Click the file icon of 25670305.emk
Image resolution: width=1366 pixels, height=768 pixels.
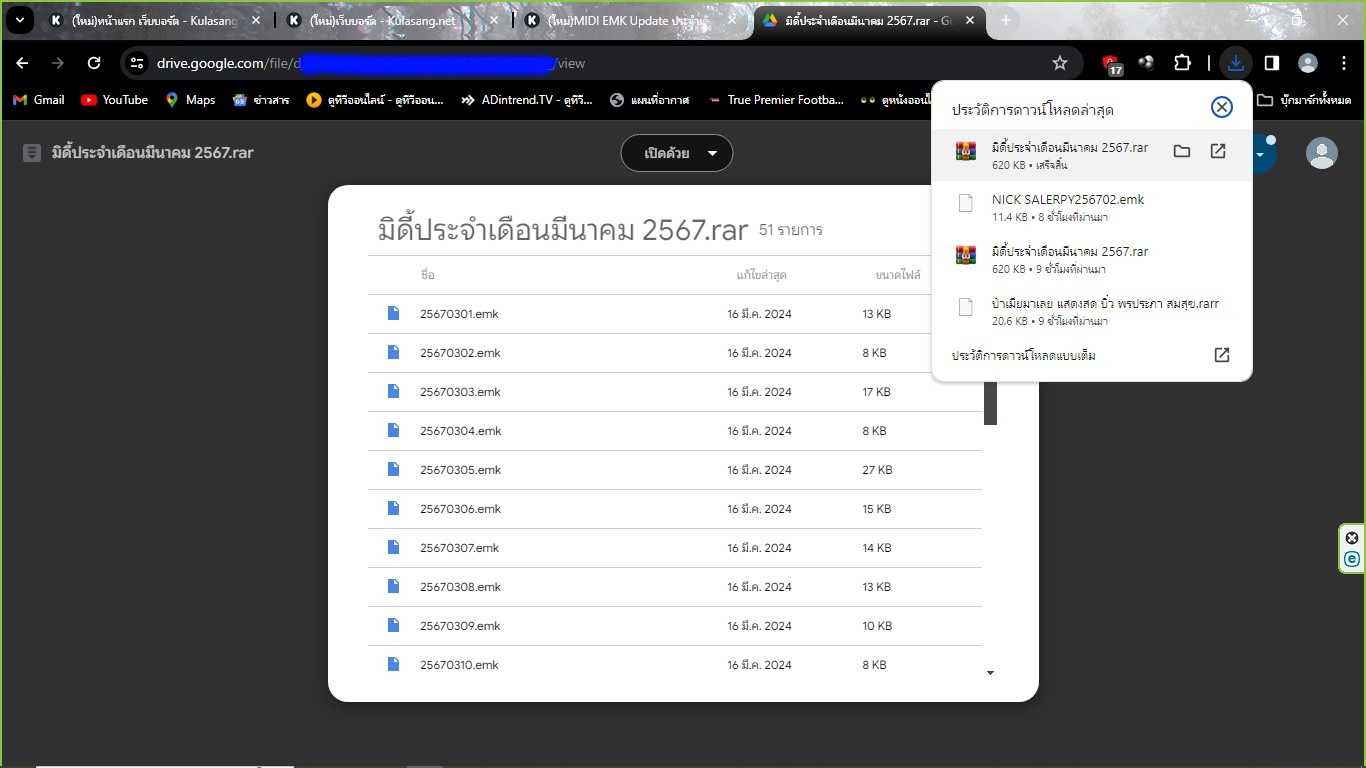393,469
